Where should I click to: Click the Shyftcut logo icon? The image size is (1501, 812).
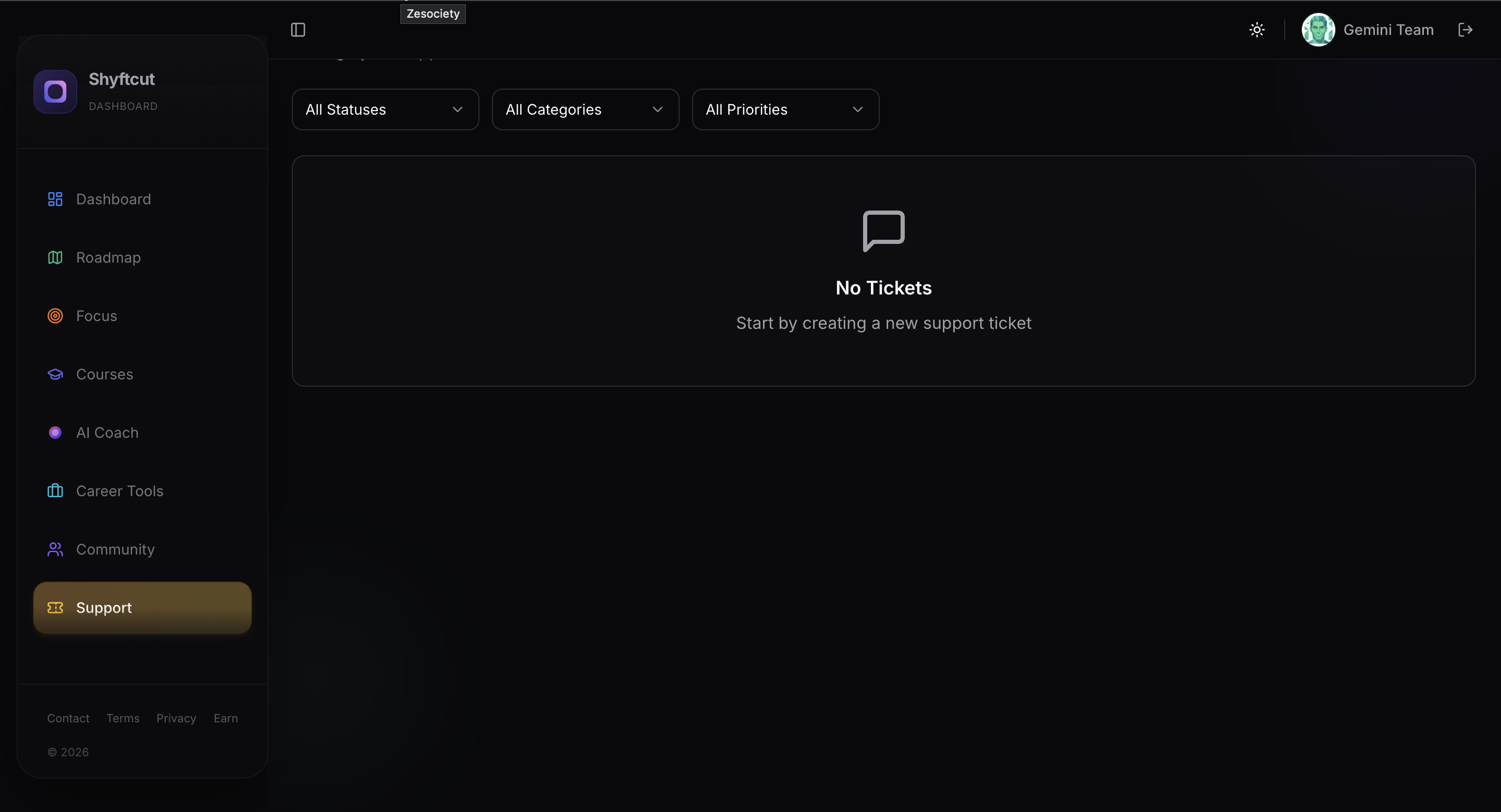55,91
